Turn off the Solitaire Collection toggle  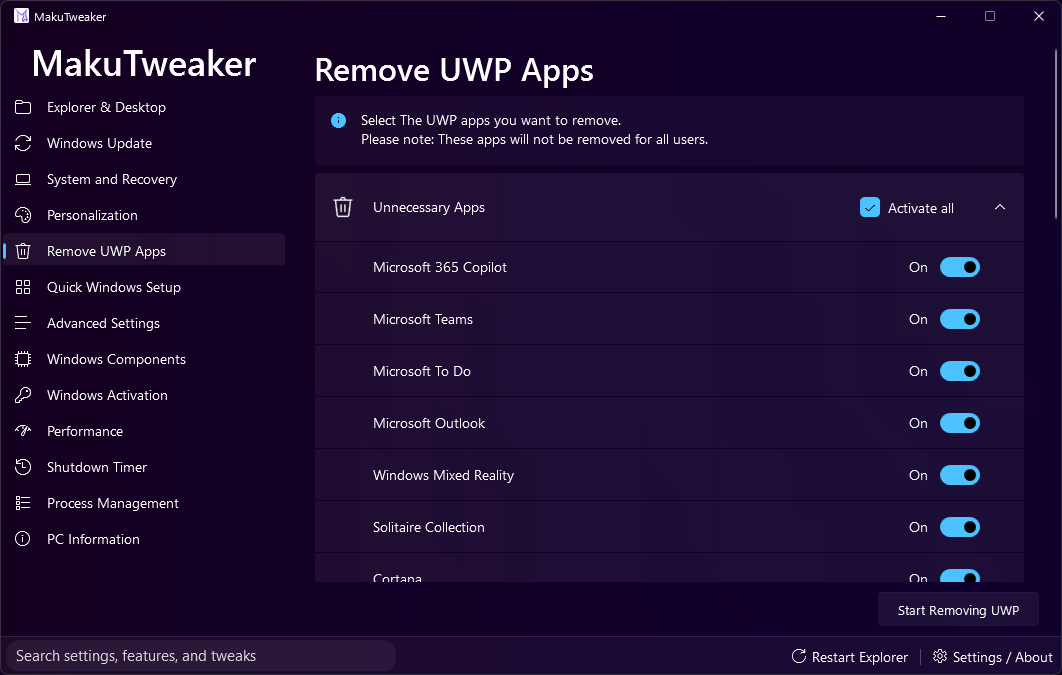(960, 527)
